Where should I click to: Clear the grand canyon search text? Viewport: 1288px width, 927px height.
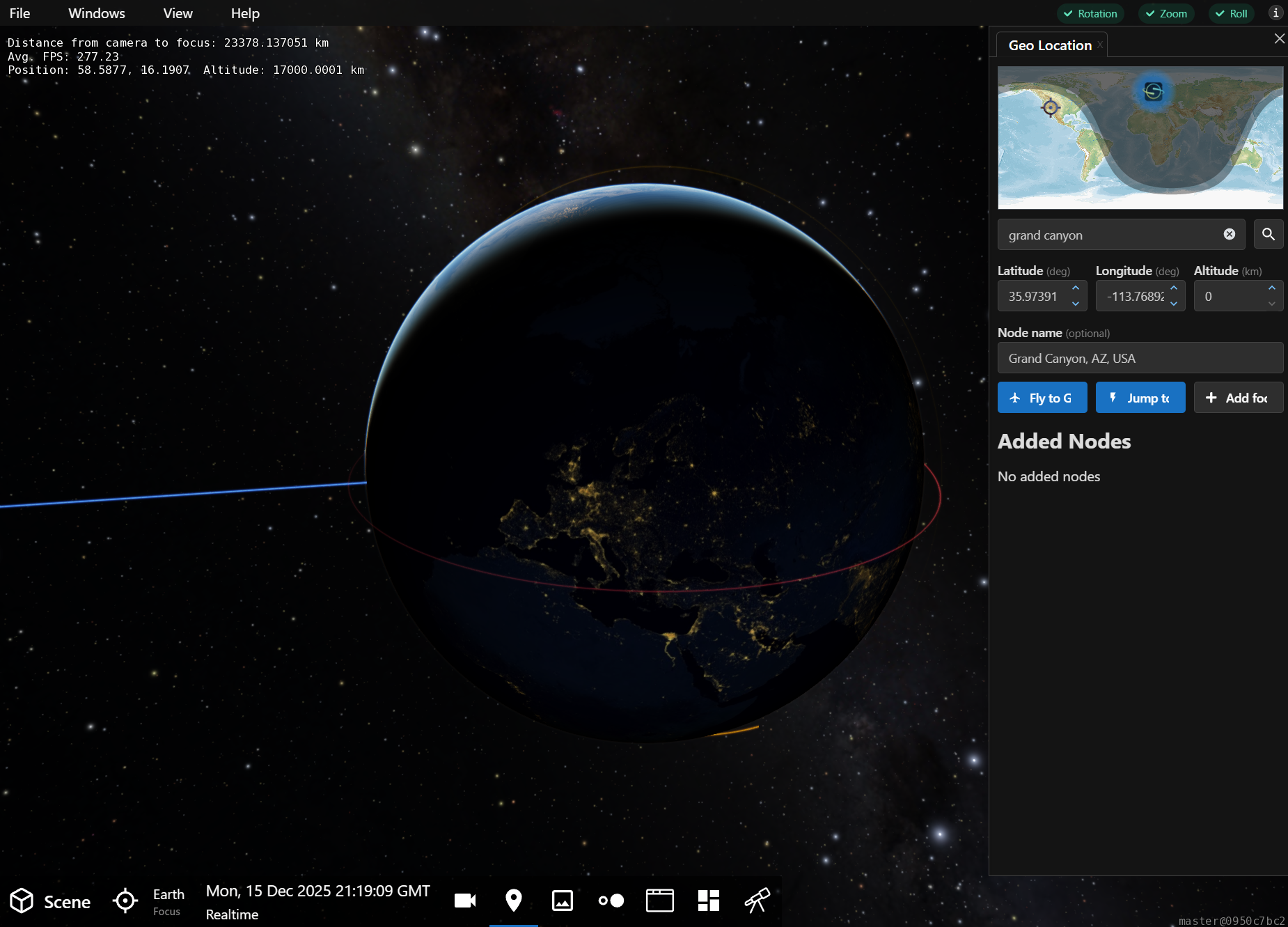pyautogui.click(x=1230, y=235)
